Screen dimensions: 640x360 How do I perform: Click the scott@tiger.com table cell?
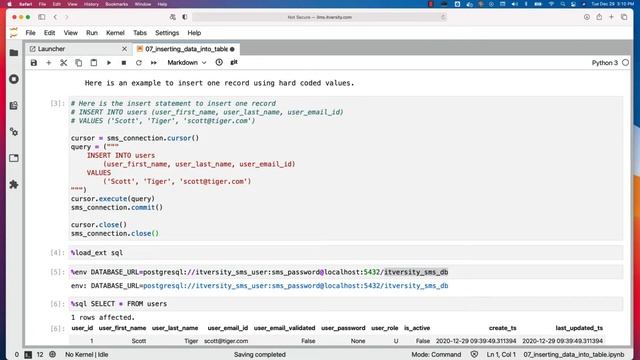point(226,341)
